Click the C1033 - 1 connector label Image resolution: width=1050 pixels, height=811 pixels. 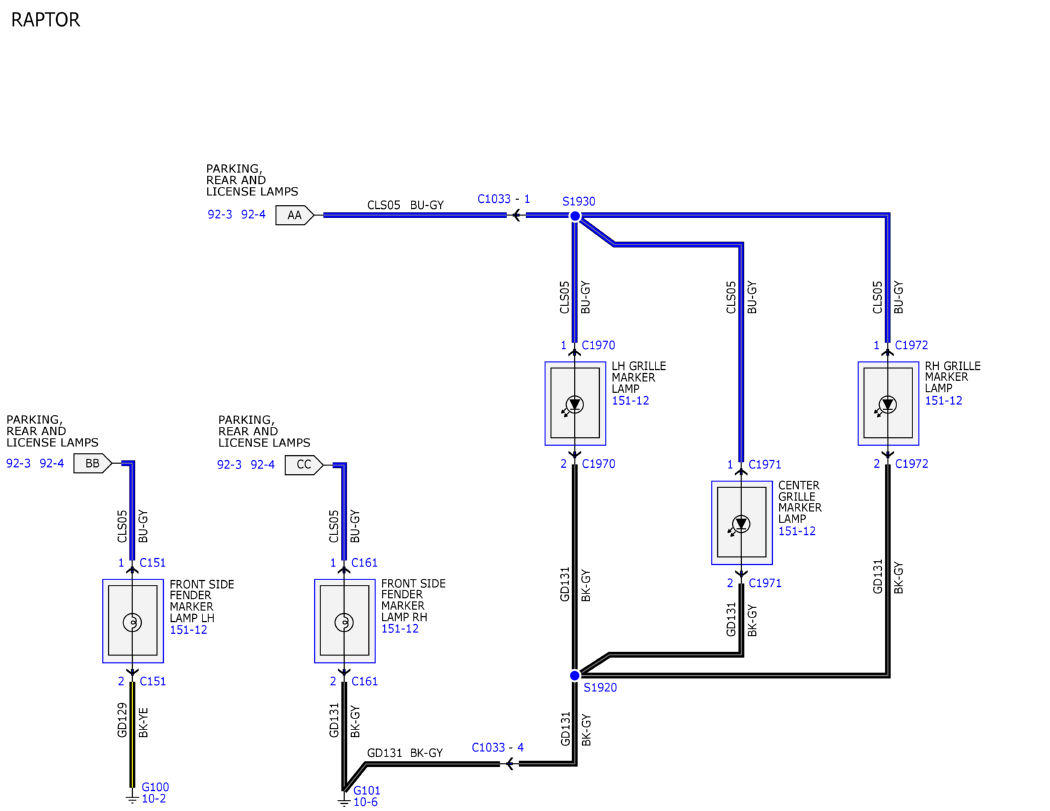coord(504,199)
